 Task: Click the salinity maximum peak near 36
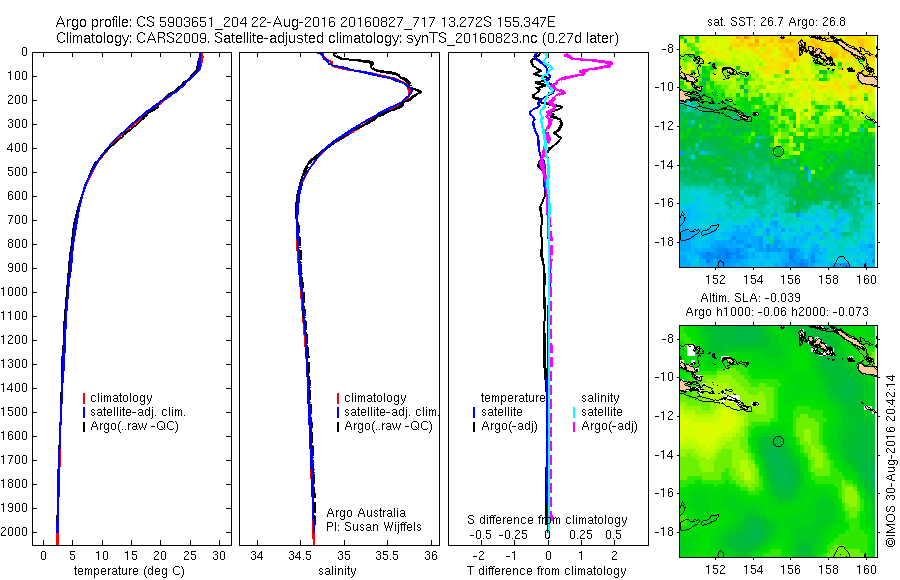point(418,92)
